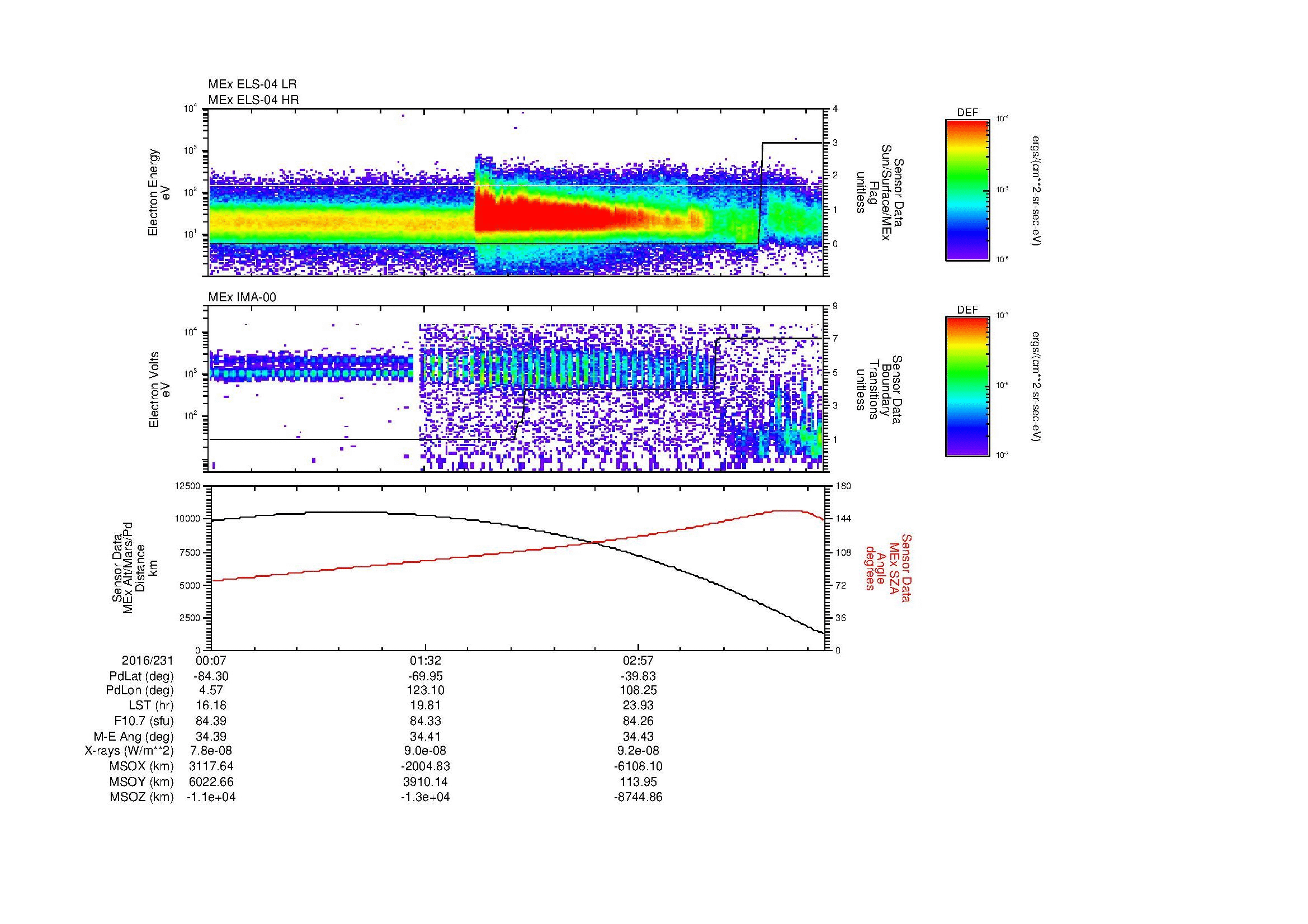Click the PdLat value -69.95

425,676
